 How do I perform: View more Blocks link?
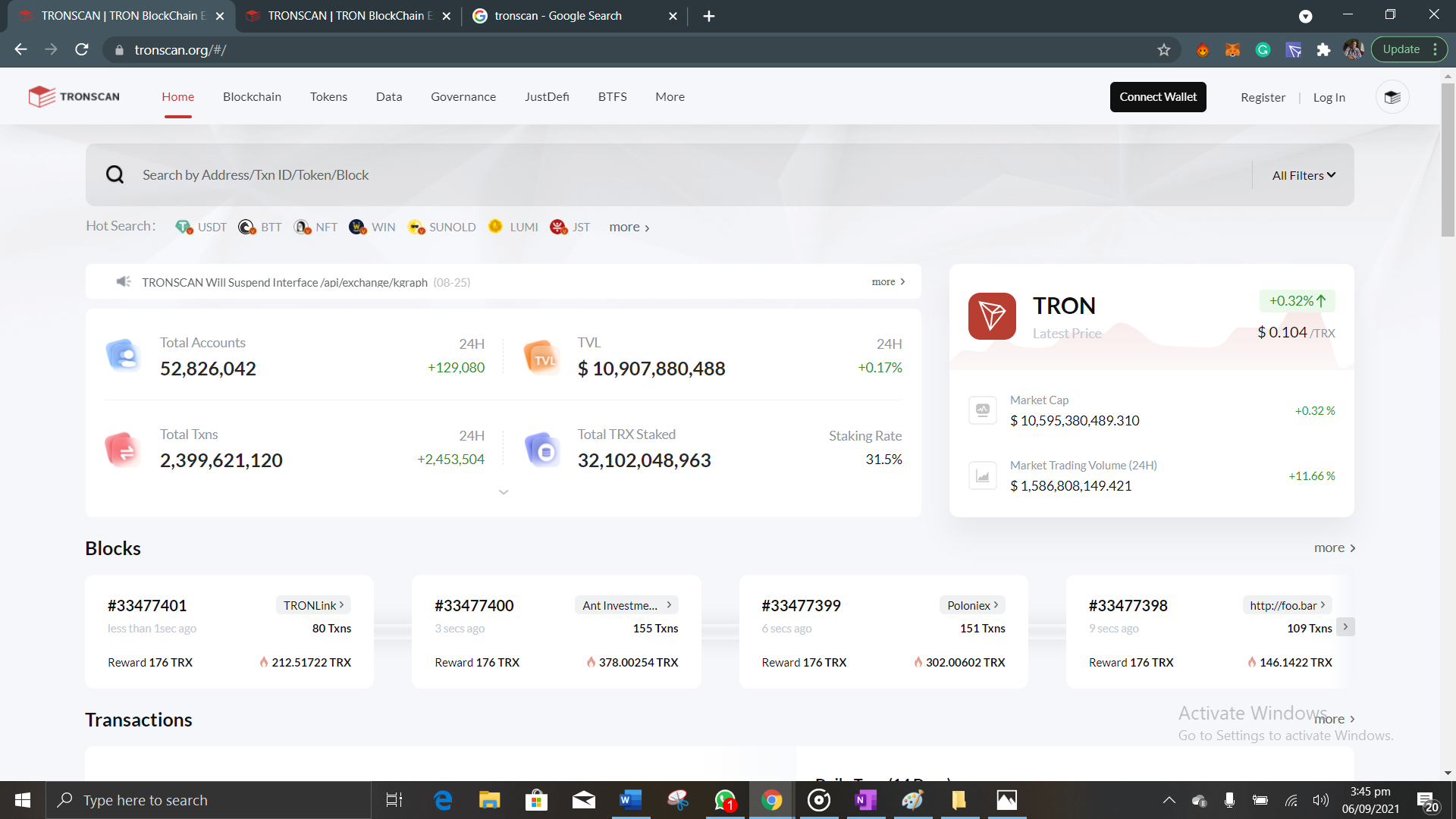click(x=1335, y=548)
